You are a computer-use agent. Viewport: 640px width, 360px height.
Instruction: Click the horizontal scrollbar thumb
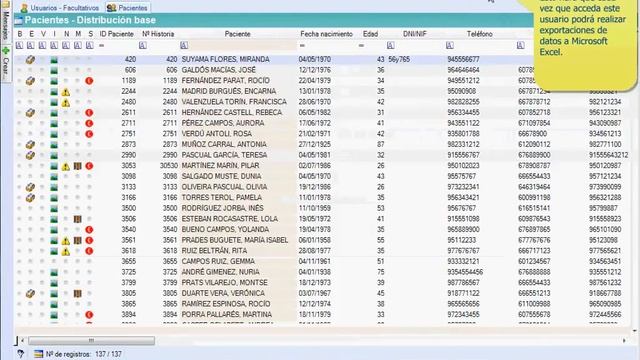point(91,340)
